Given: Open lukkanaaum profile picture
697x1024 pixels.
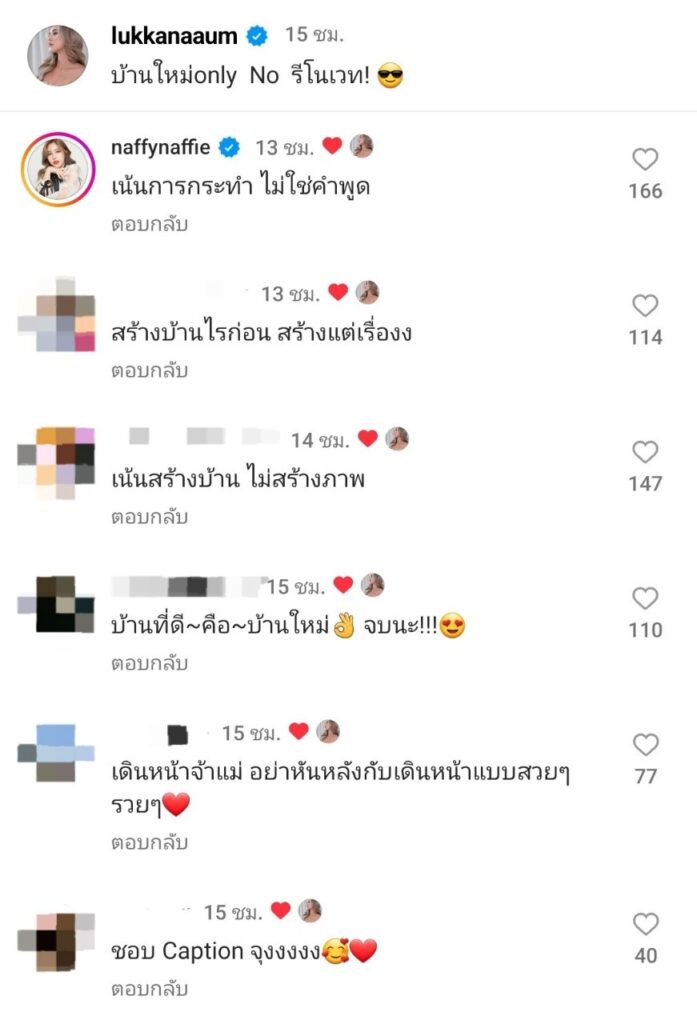Looking at the screenshot, I should click(57, 56).
